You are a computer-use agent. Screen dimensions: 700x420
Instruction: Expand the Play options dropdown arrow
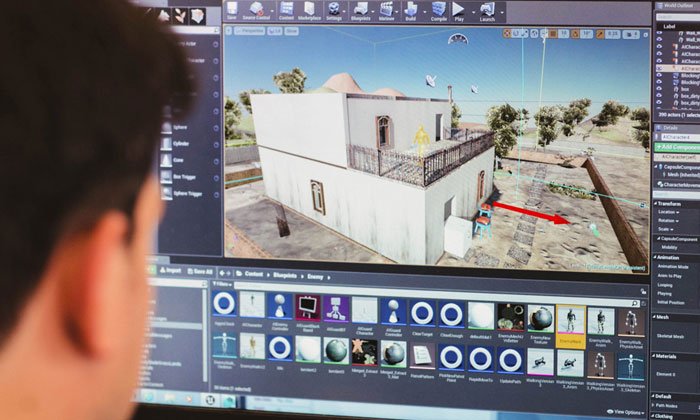(x=472, y=12)
